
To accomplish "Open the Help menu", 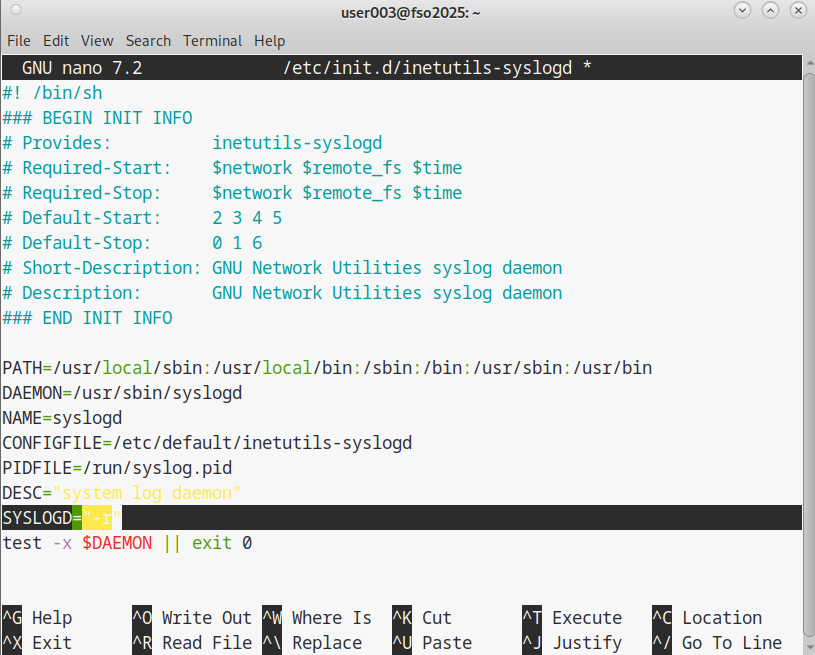I will [269, 41].
